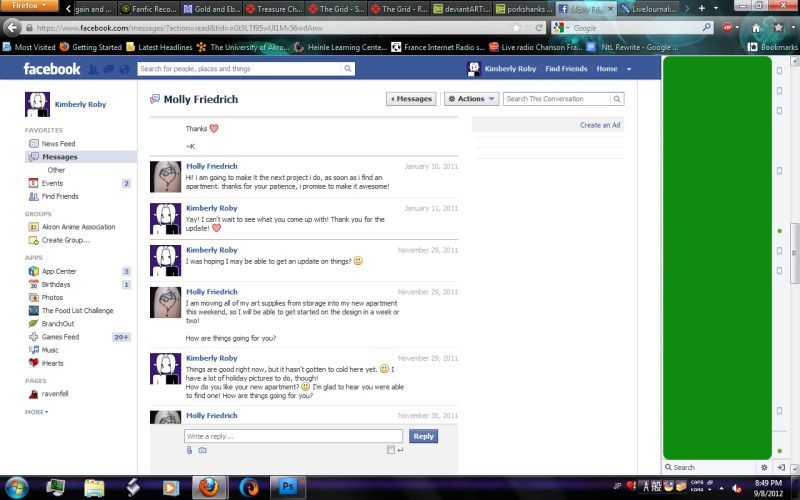Image resolution: width=800 pixels, height=500 pixels.
Task: Click Create an Ad link
Action: tap(599, 125)
